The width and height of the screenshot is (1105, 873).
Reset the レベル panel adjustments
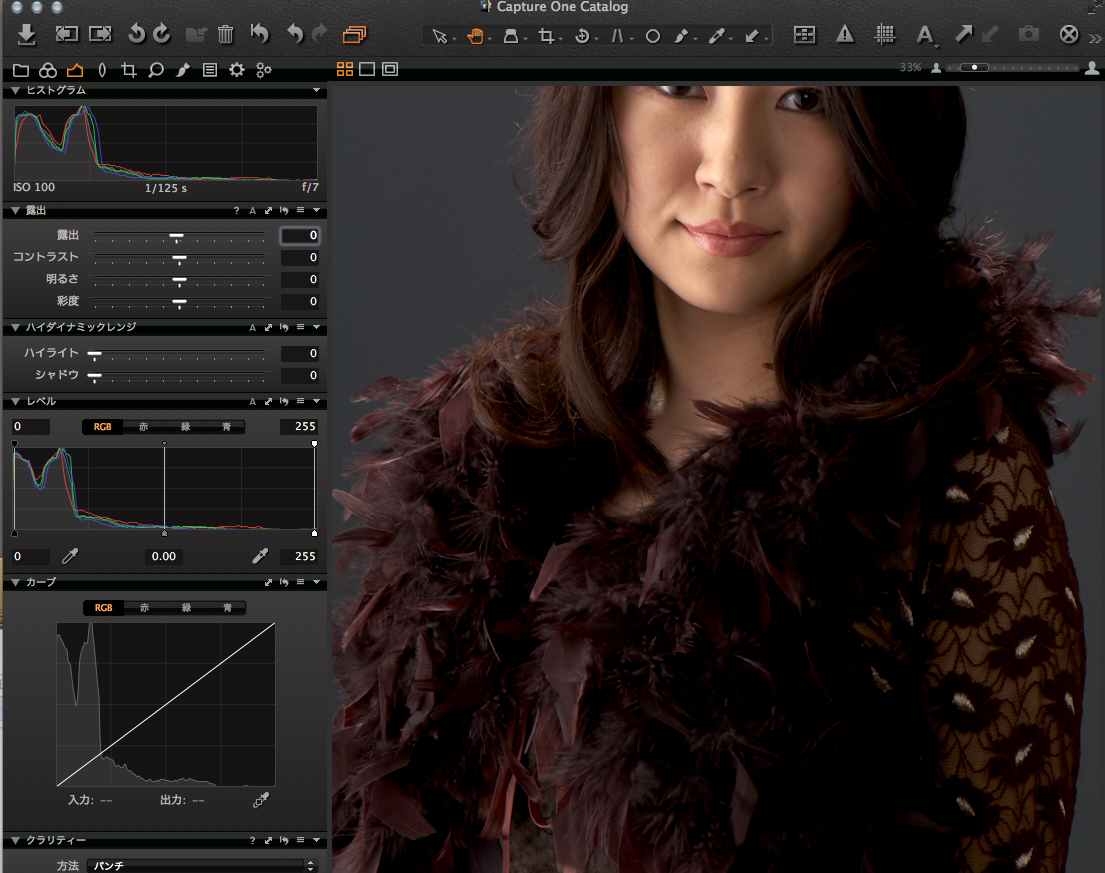pos(284,402)
